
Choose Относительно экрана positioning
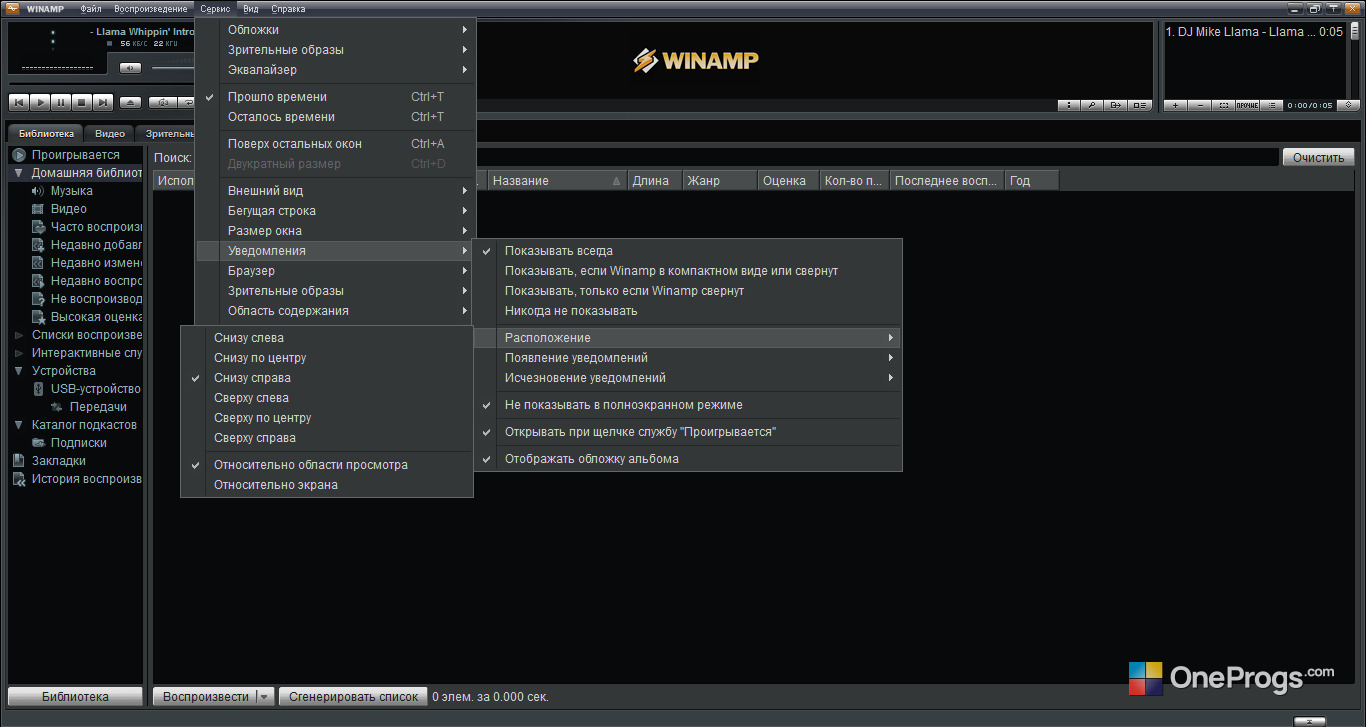coord(327,485)
